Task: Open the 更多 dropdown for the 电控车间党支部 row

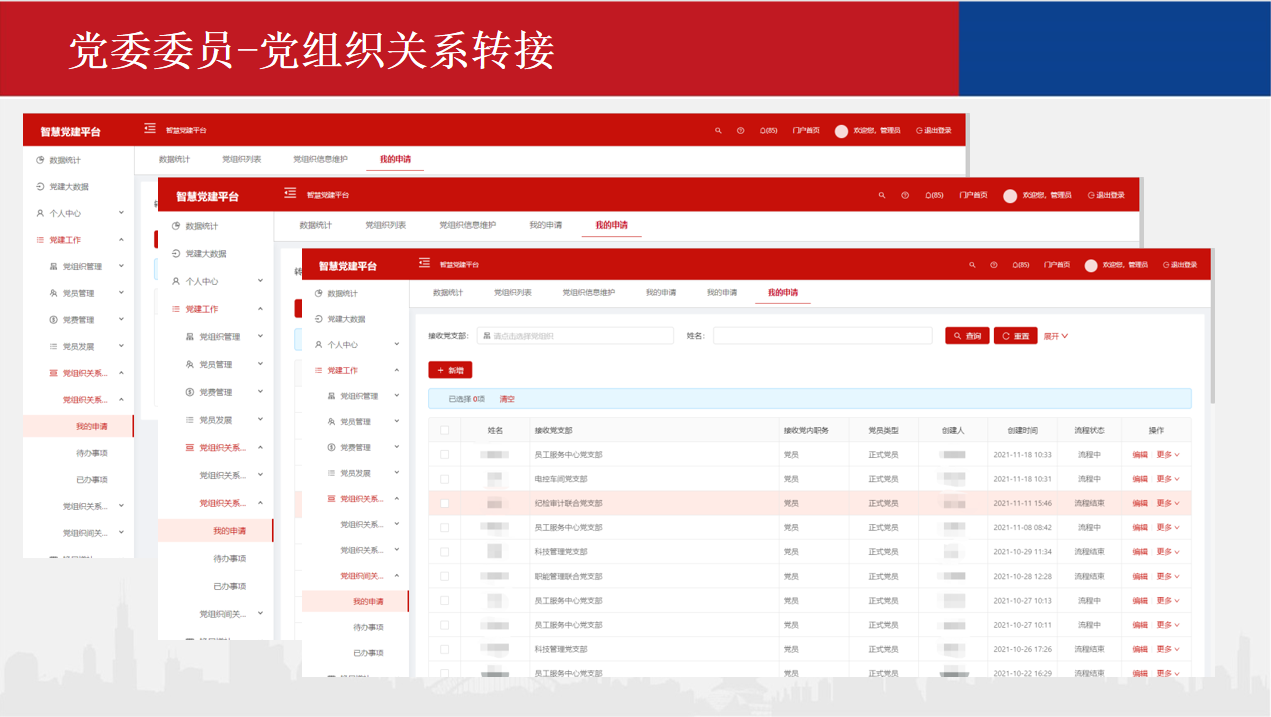Action: (1168, 479)
